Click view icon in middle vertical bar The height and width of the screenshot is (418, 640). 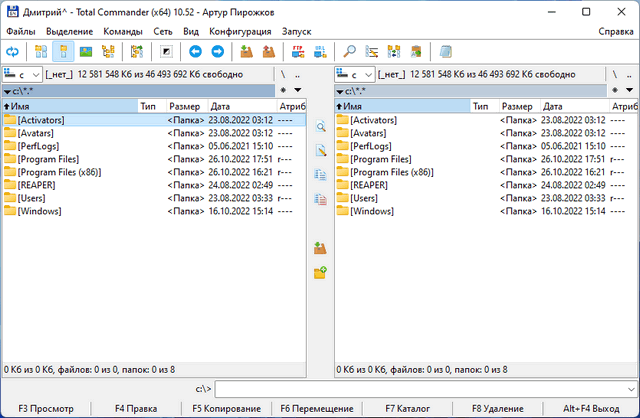(320, 127)
